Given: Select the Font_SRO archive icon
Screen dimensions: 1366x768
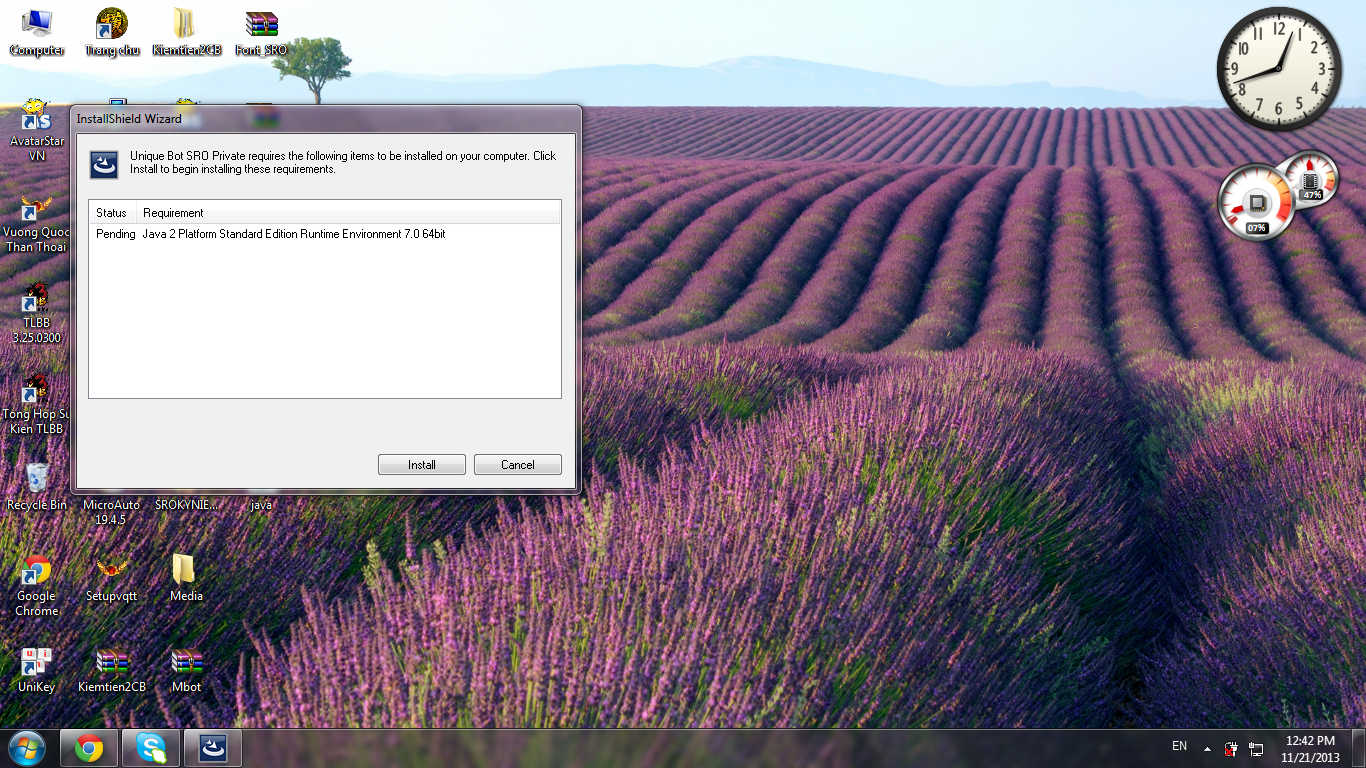Looking at the screenshot, I should pos(261,32).
